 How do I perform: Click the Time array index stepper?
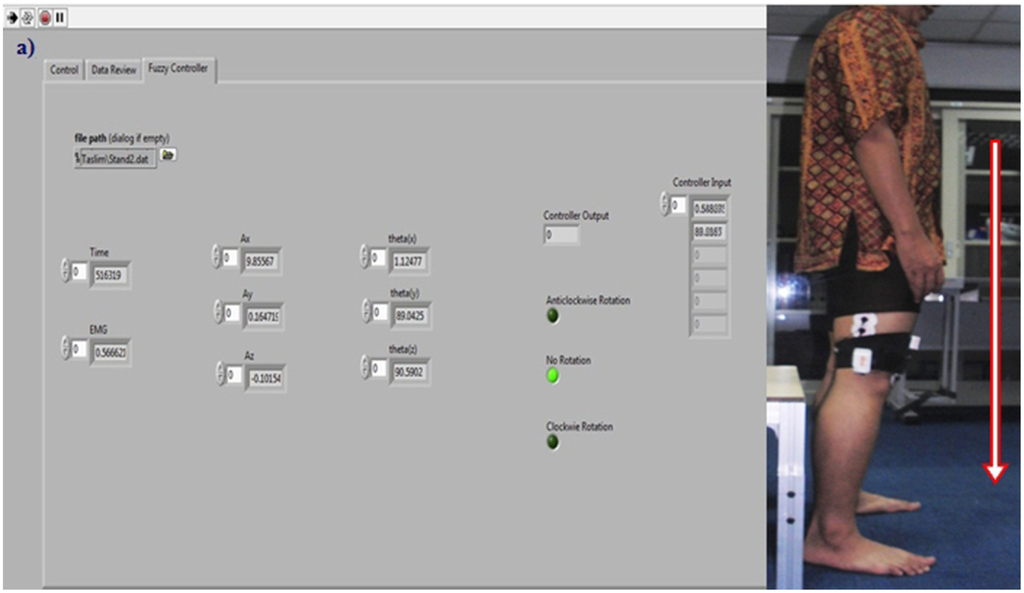tap(65, 270)
